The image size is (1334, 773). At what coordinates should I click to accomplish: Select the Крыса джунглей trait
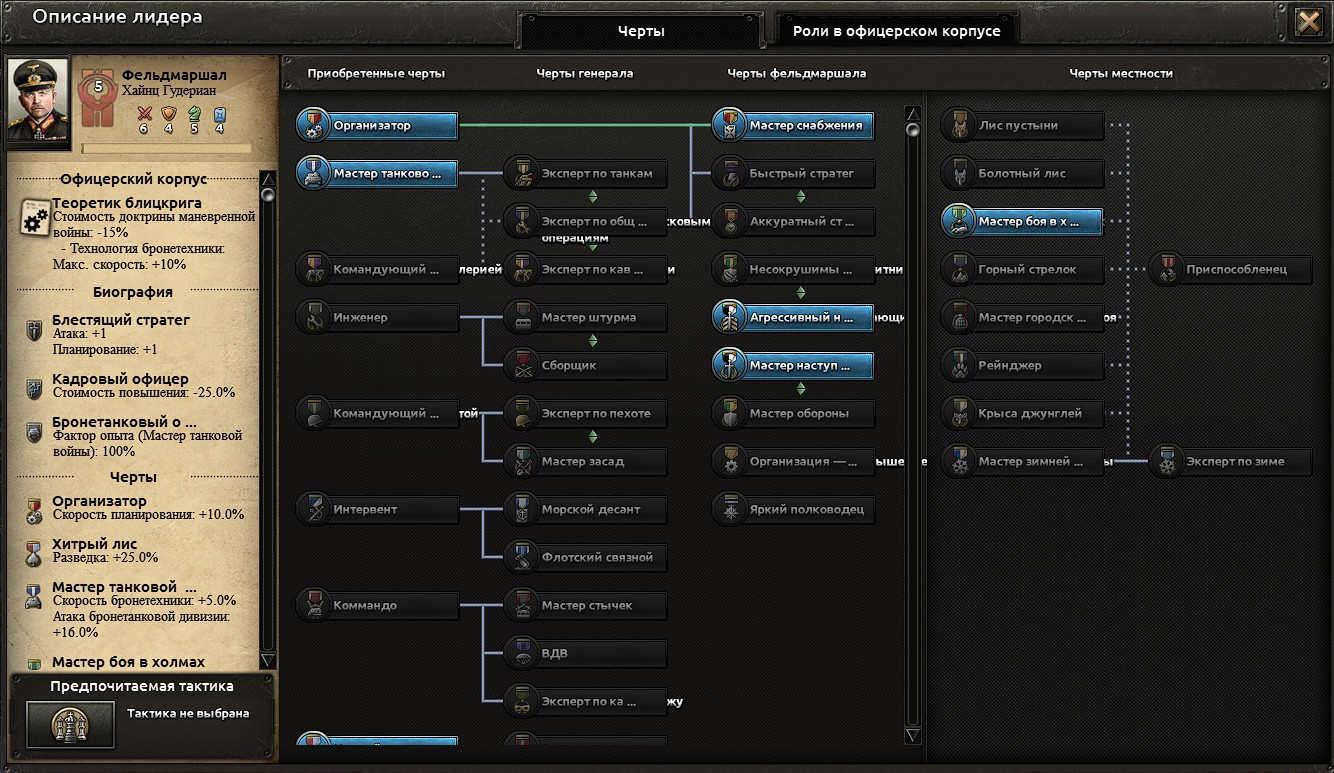pos(1023,413)
